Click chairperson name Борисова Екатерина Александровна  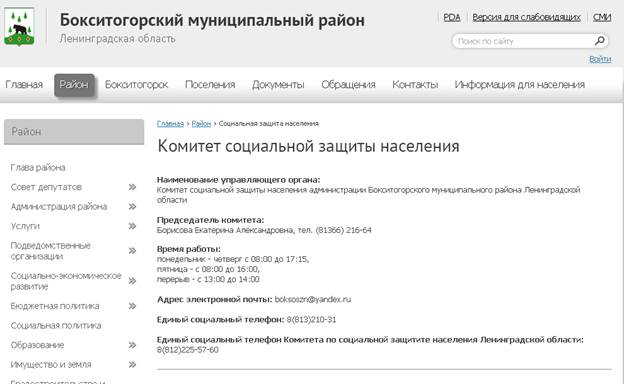[226, 230]
